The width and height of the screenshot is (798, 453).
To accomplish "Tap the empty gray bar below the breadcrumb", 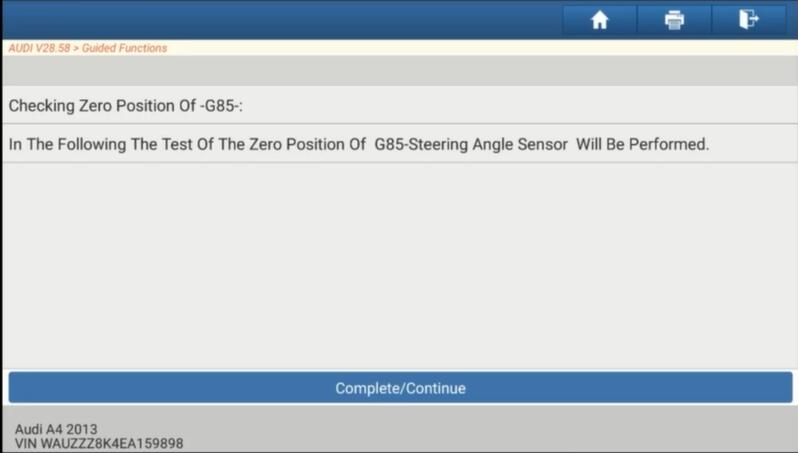I will (x=400, y=70).
